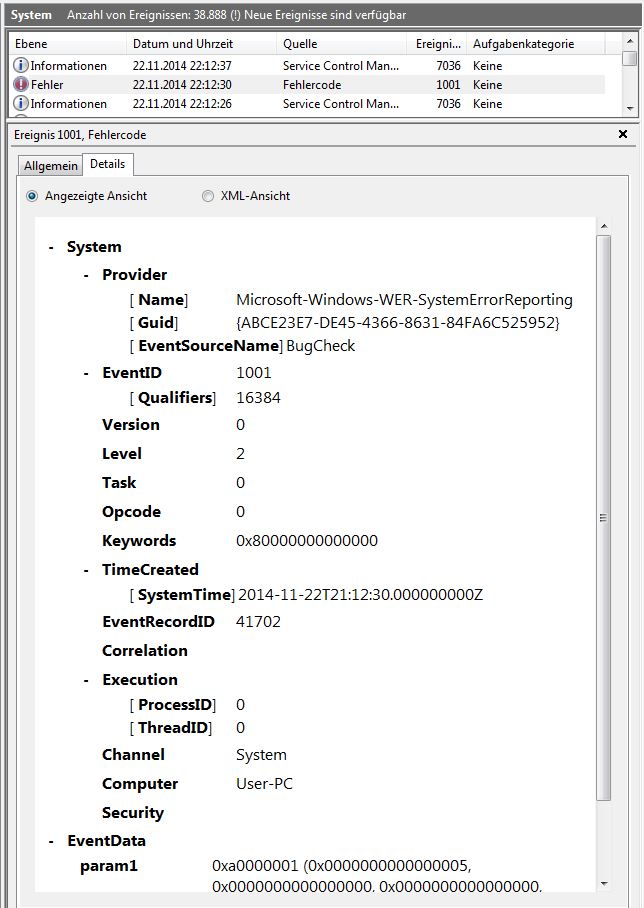Screen dimensions: 644x908
Task: Collapse the TimeCreated node
Action: click(87, 570)
